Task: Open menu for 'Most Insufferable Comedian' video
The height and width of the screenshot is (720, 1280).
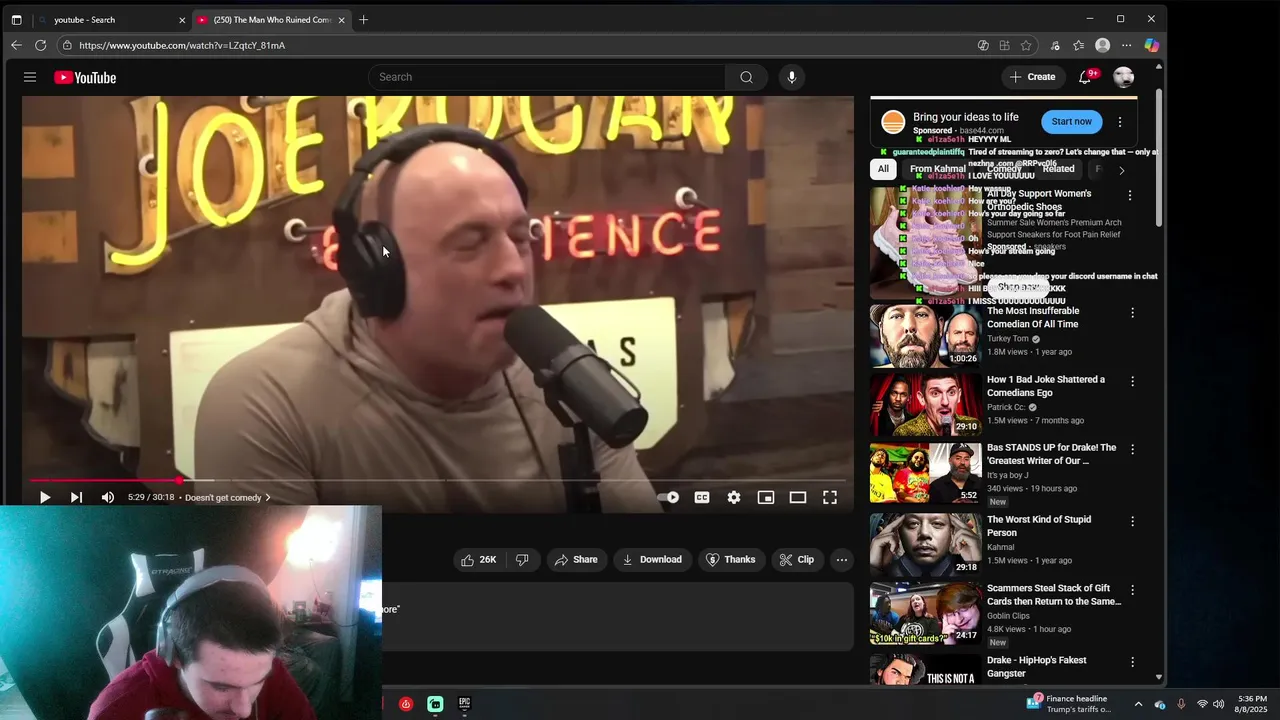Action: (x=1132, y=313)
